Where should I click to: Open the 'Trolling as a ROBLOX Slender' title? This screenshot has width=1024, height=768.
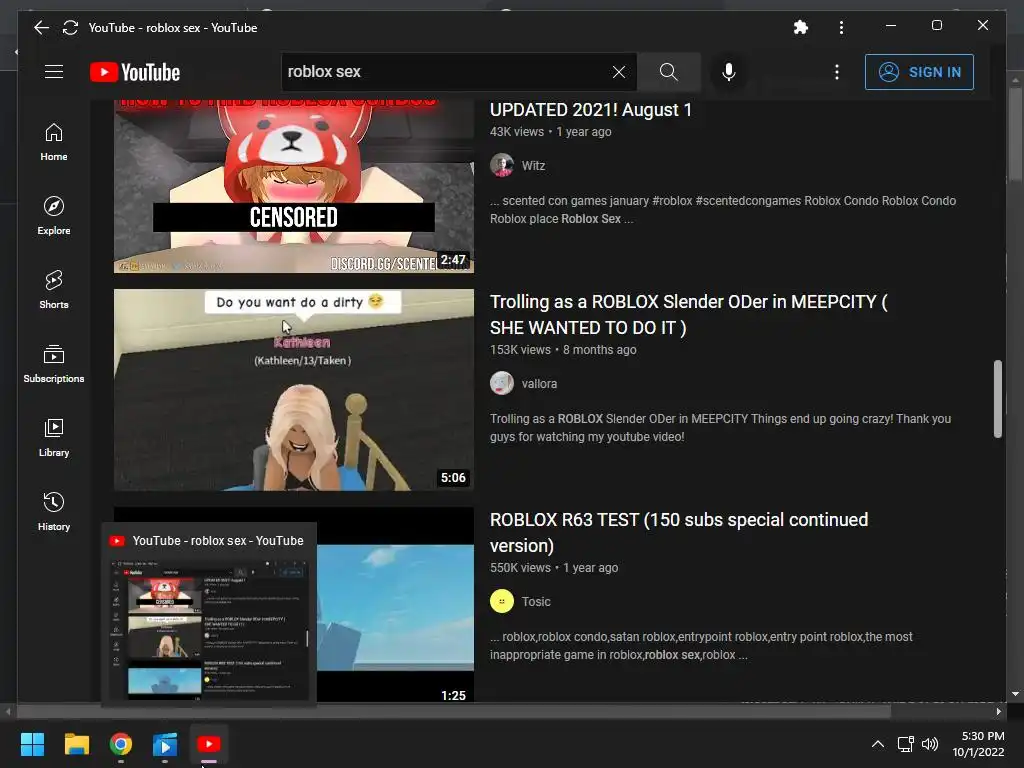(689, 314)
